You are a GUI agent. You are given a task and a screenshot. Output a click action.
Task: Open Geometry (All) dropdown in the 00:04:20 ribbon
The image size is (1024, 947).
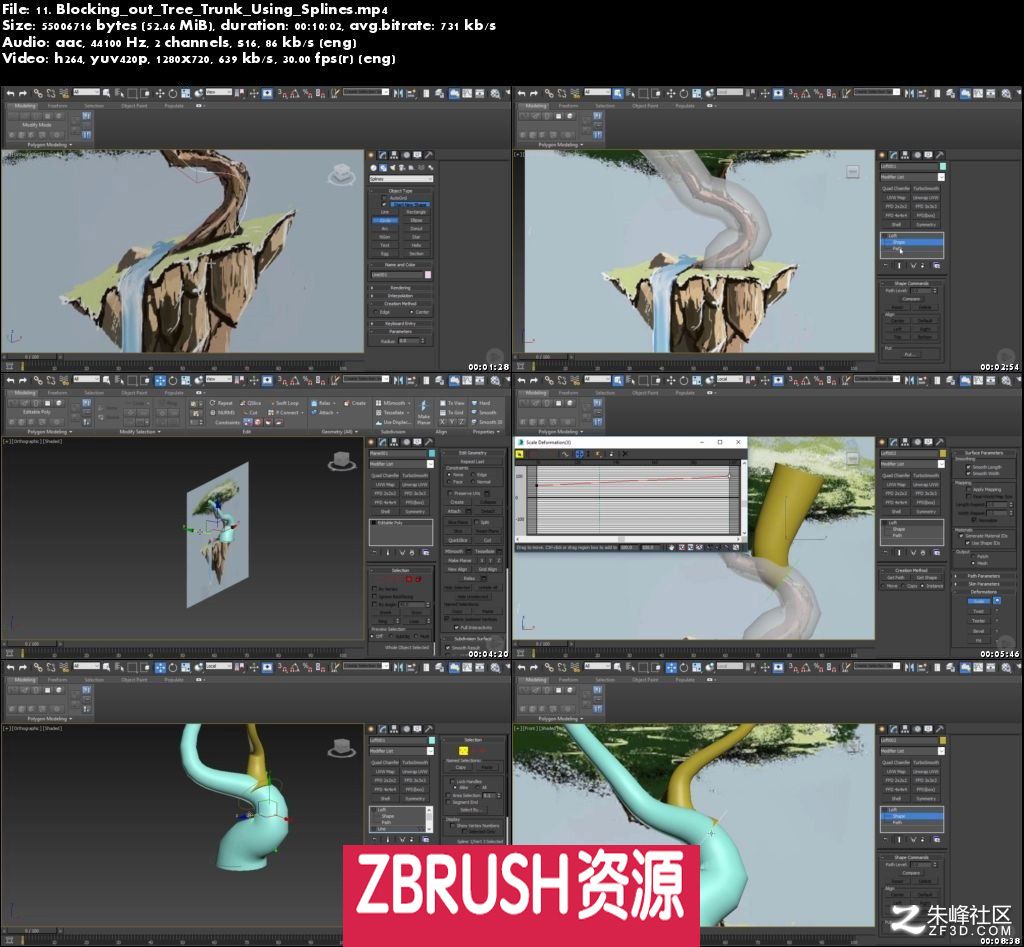[340, 432]
